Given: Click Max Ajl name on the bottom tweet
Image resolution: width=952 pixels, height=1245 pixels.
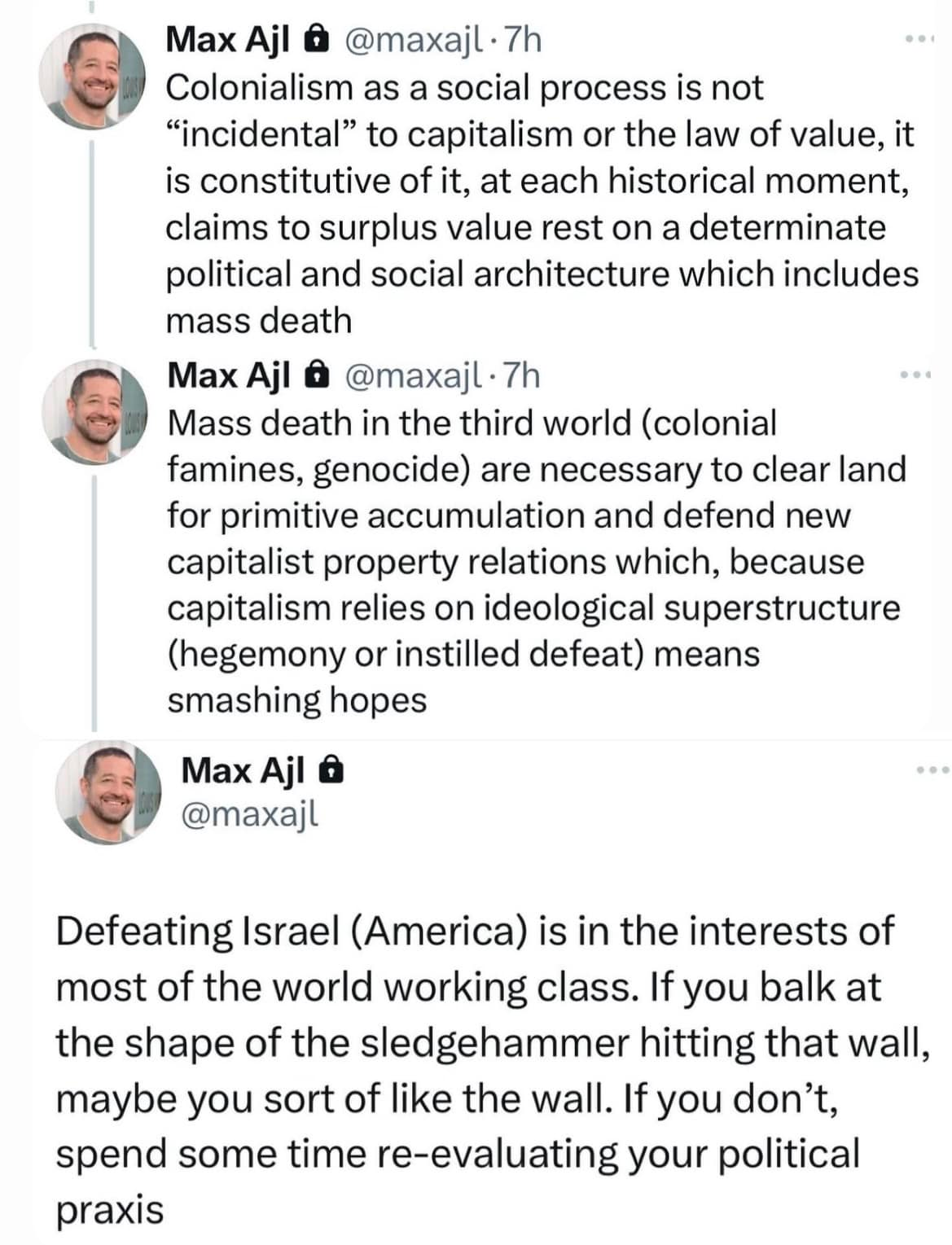Looking at the screenshot, I should [243, 769].
